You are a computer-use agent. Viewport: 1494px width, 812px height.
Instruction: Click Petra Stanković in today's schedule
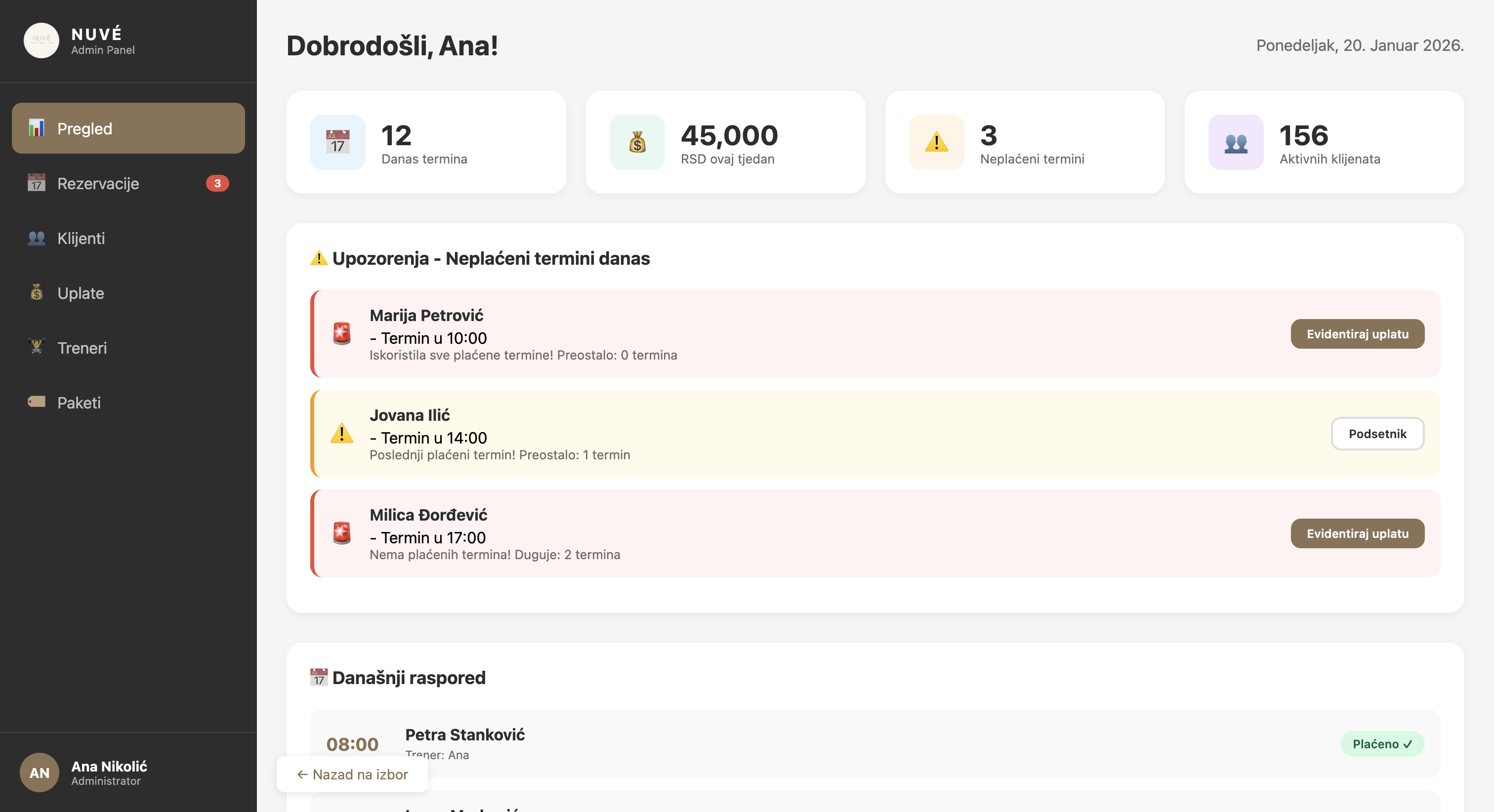pos(464,735)
